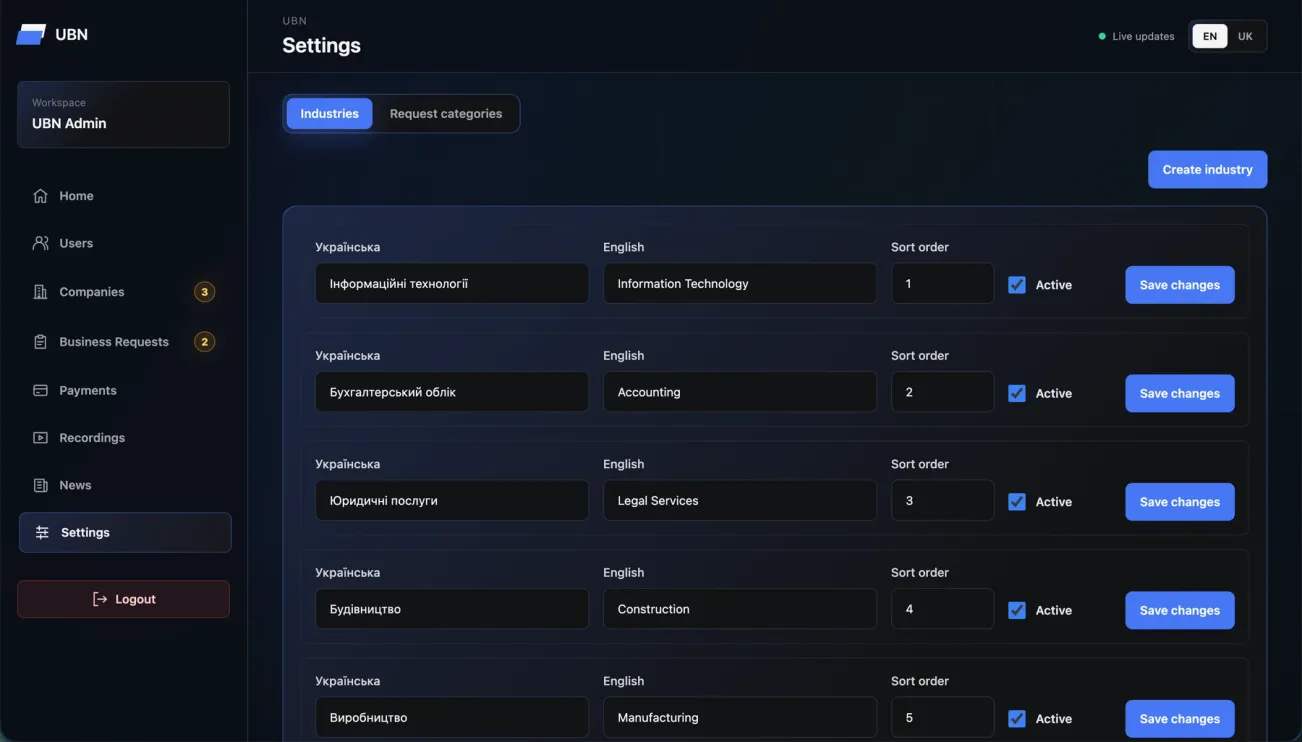Image resolution: width=1302 pixels, height=742 pixels.
Task: Uncheck Active for Accounting
Action: tap(1017, 393)
